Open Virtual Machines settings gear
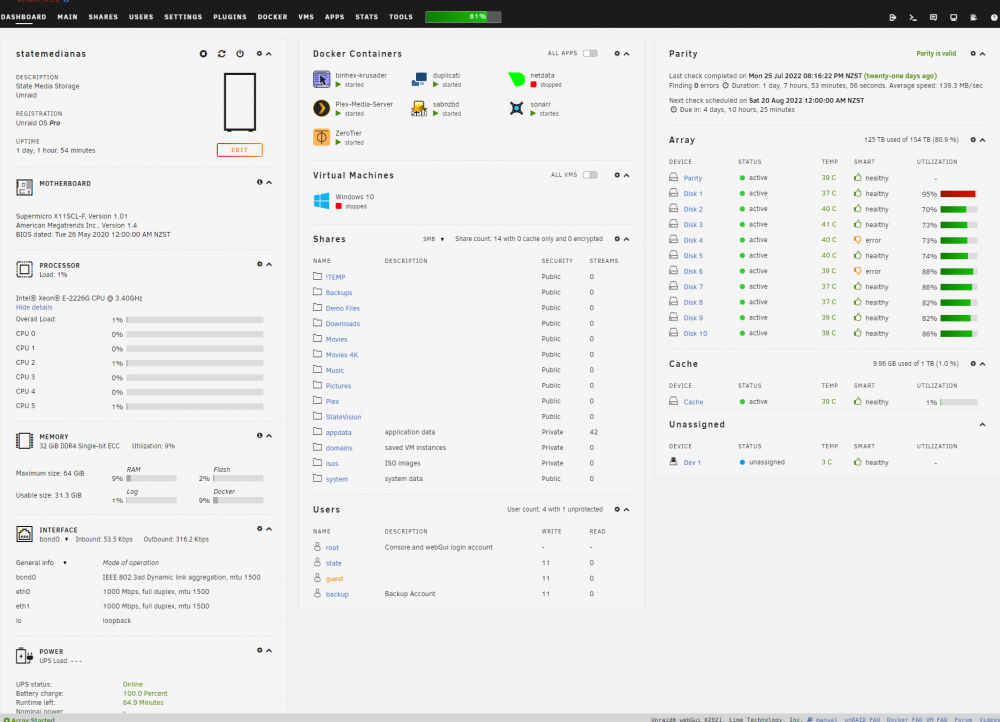The image size is (1000, 722). point(617,175)
